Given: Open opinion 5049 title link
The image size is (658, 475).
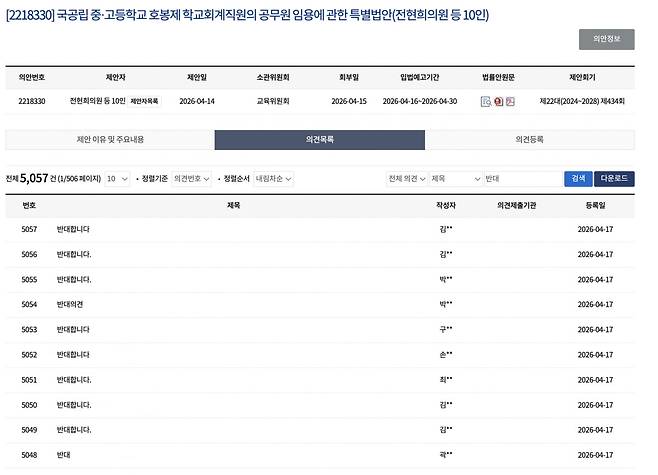Looking at the screenshot, I should [74, 430].
